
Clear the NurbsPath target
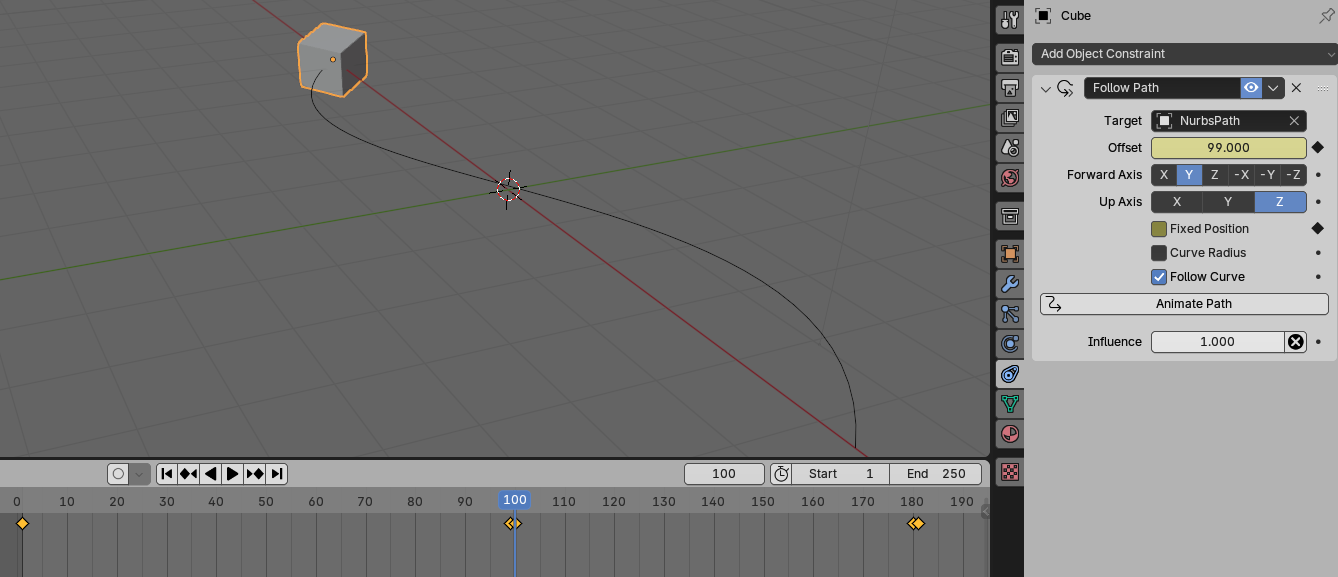pyautogui.click(x=1294, y=121)
